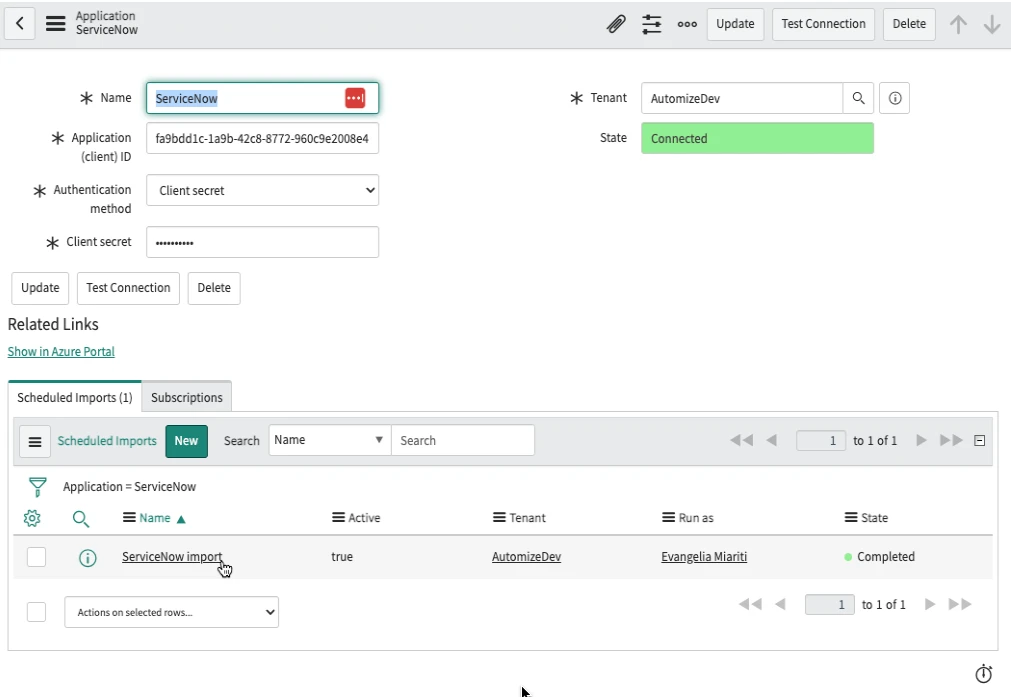1011x697 pixels.
Task: Preview ServiceNow import record info icon
Action: [x=87, y=558]
